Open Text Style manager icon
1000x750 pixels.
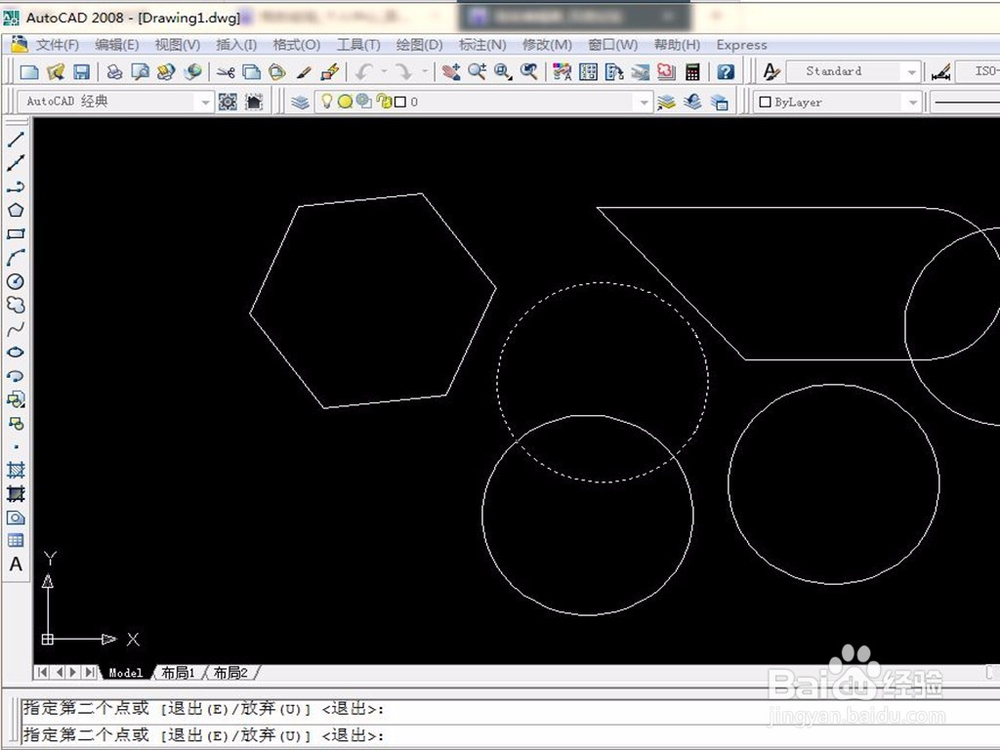tap(771, 71)
